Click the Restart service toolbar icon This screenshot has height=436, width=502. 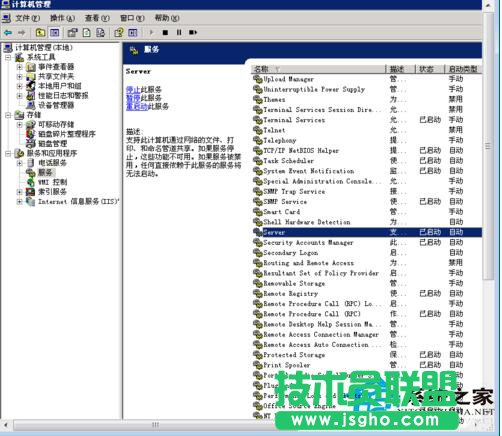click(193, 32)
